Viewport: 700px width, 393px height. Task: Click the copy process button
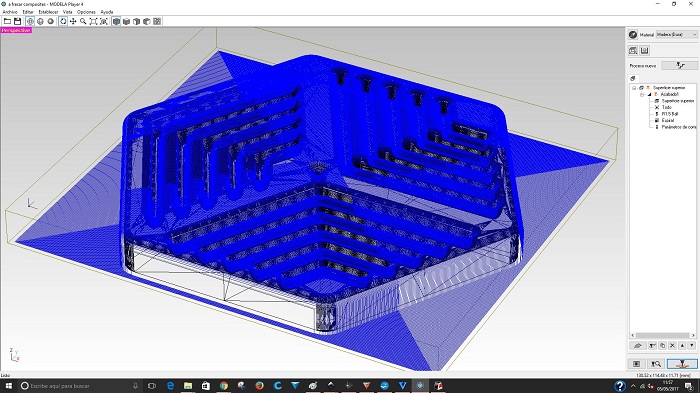coord(662,346)
